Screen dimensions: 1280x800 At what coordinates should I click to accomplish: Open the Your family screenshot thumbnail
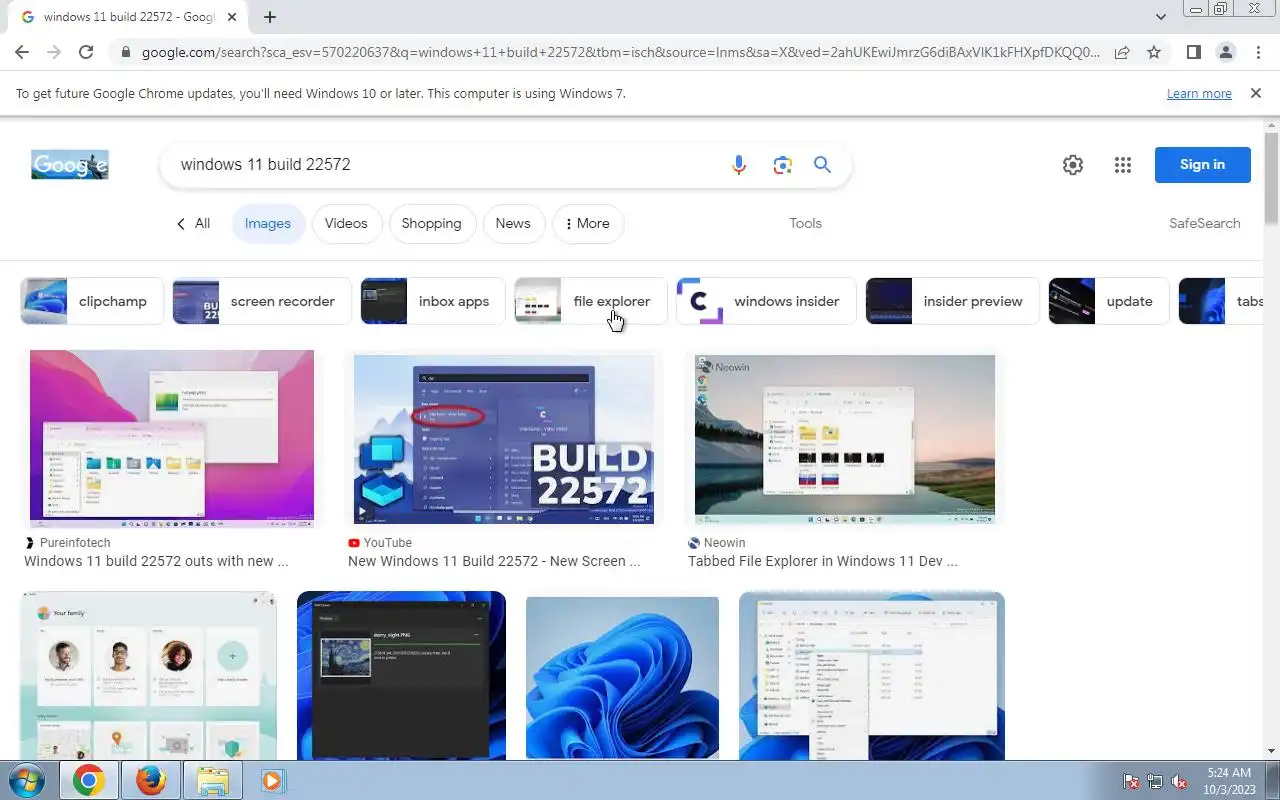click(148, 675)
